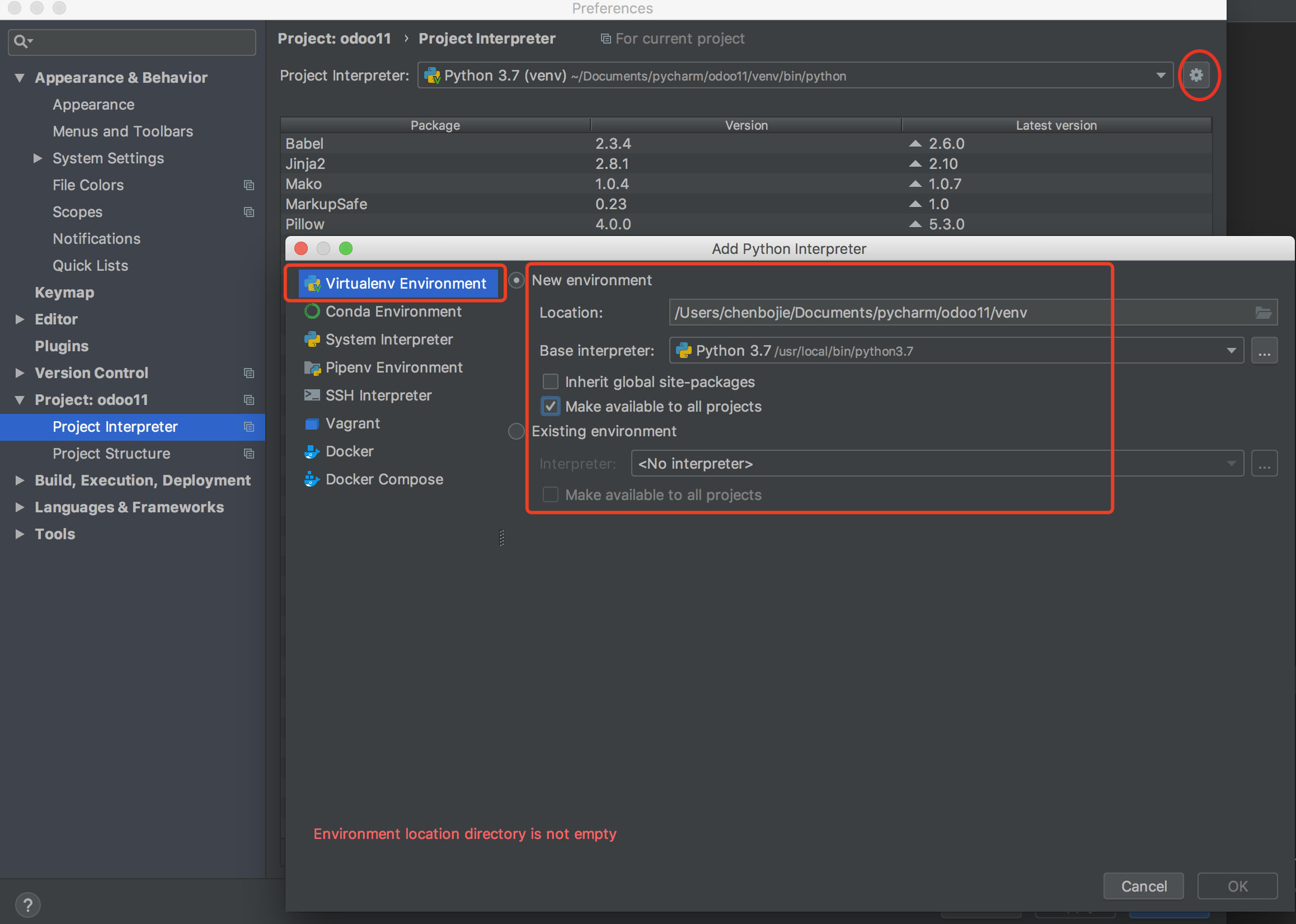Open Plugins settings
1296x924 pixels.
pos(62,346)
